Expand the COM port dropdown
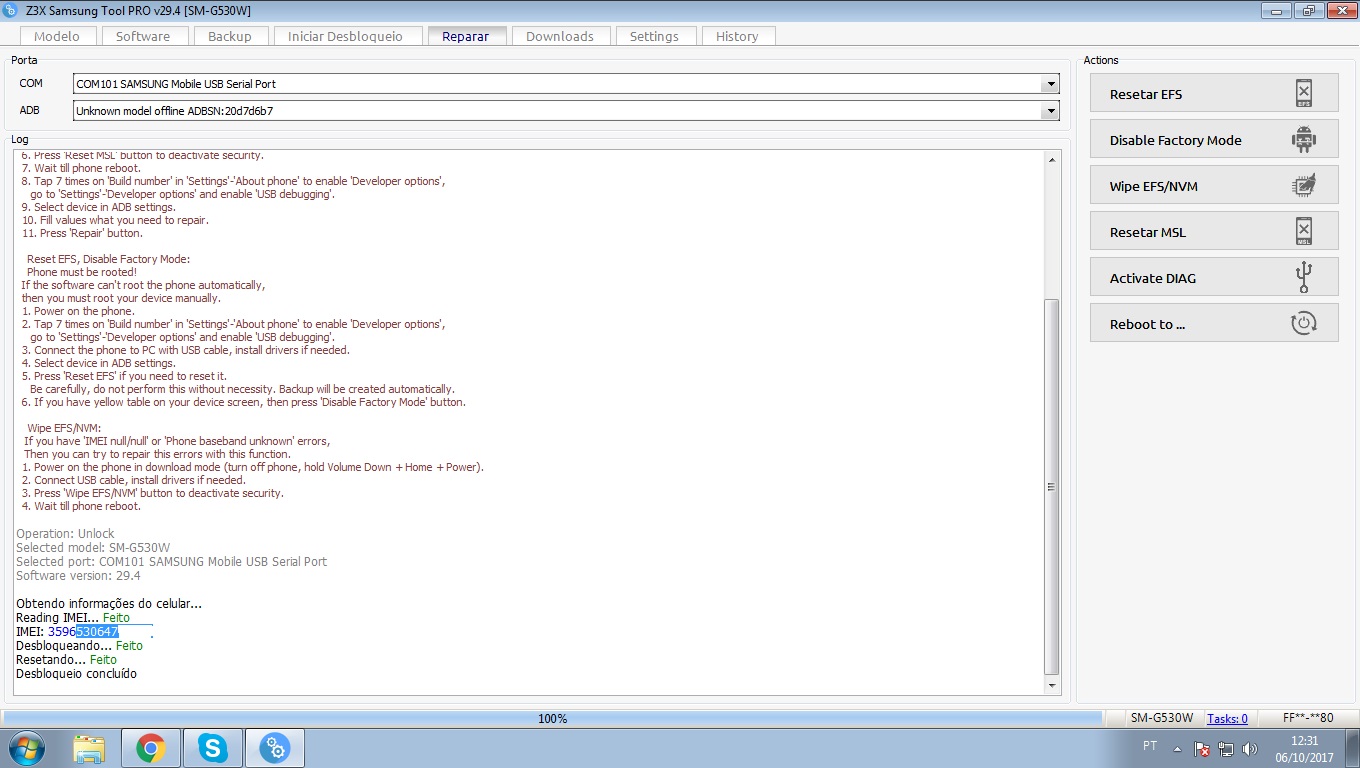1360x768 pixels. [1050, 84]
